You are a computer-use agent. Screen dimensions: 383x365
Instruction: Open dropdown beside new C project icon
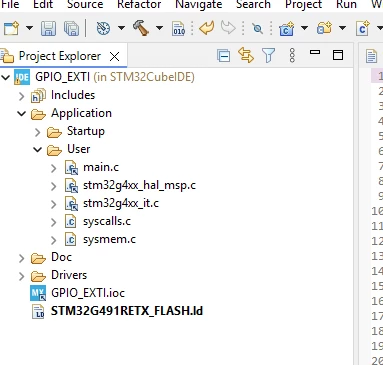(304, 28)
